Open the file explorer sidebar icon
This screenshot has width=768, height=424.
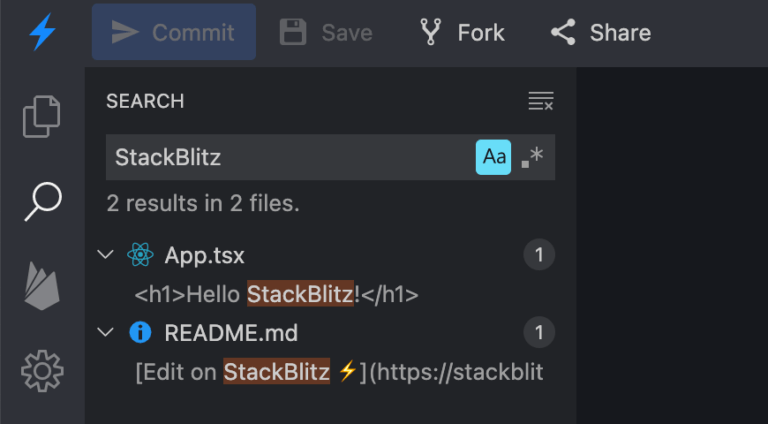tap(42, 117)
